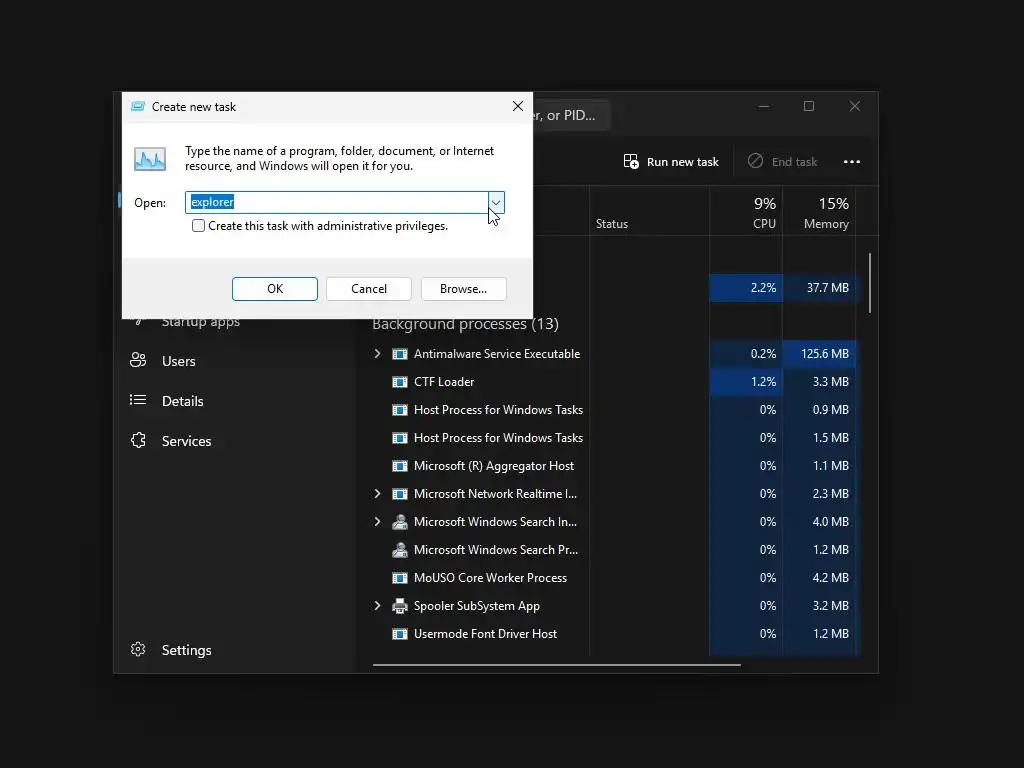Expand Antimalware Service Executable process
This screenshot has width=1024, height=768.
377,353
